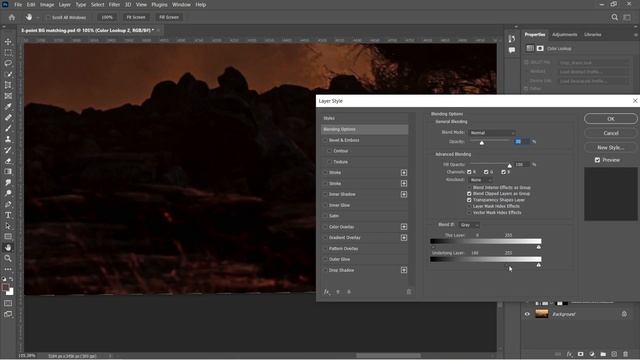Image resolution: width=640 pixels, height=360 pixels.
Task: Click the New Style button
Action: [611, 147]
